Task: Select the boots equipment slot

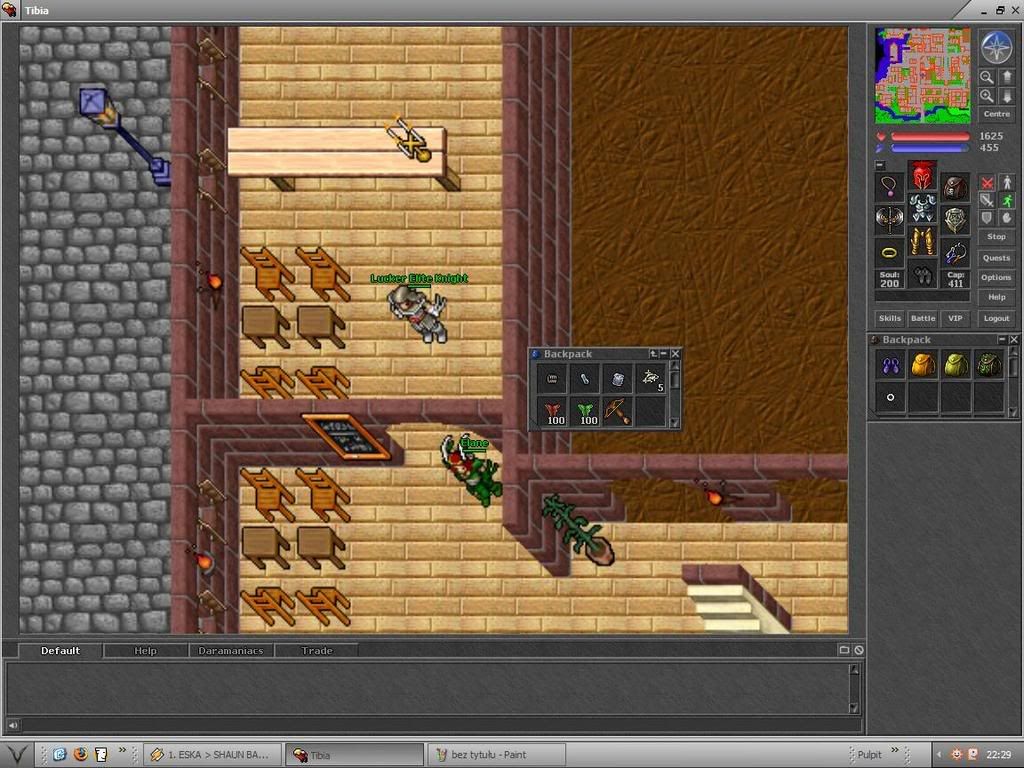Action: (922, 274)
